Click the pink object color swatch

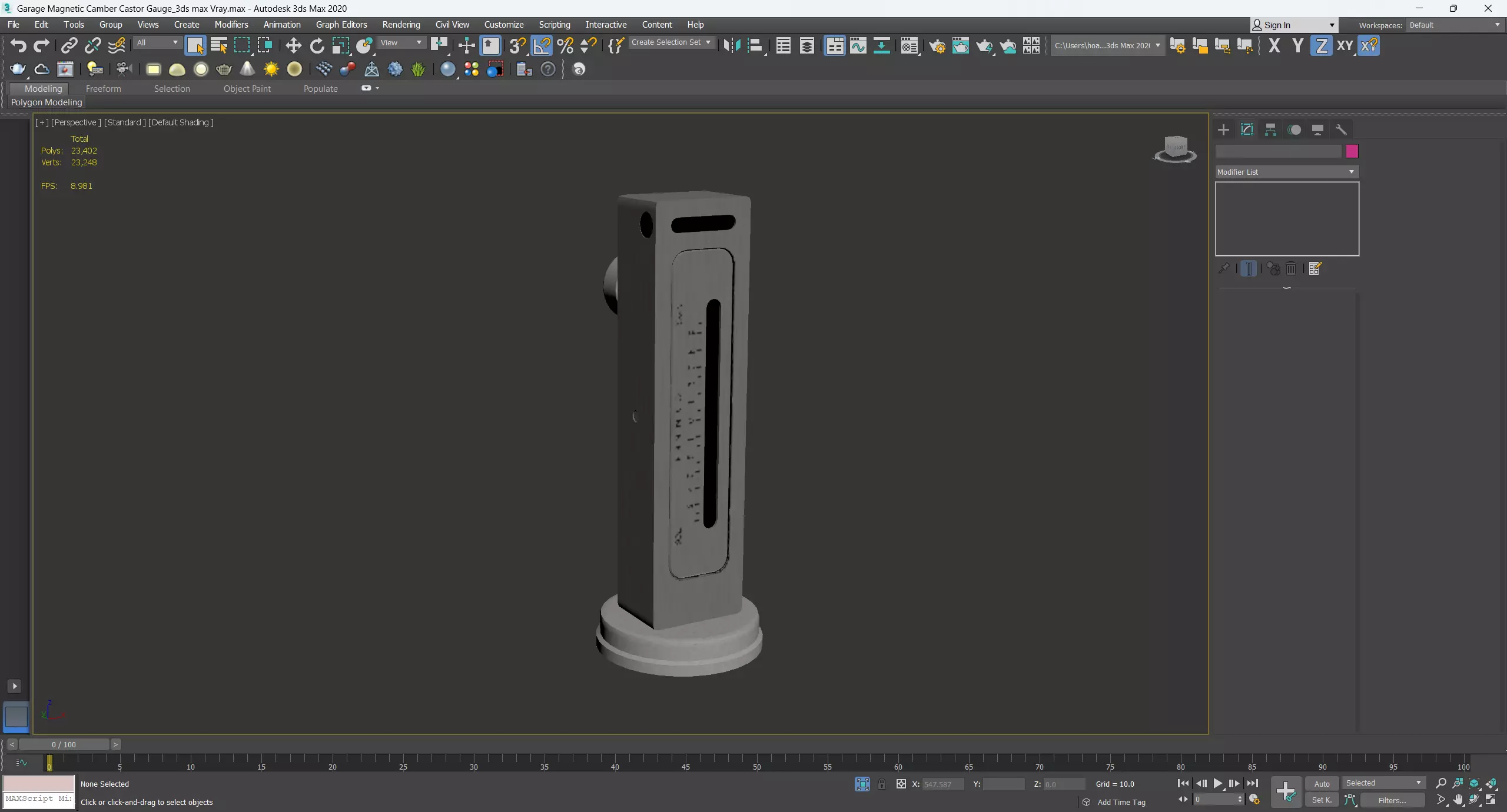(1352, 151)
